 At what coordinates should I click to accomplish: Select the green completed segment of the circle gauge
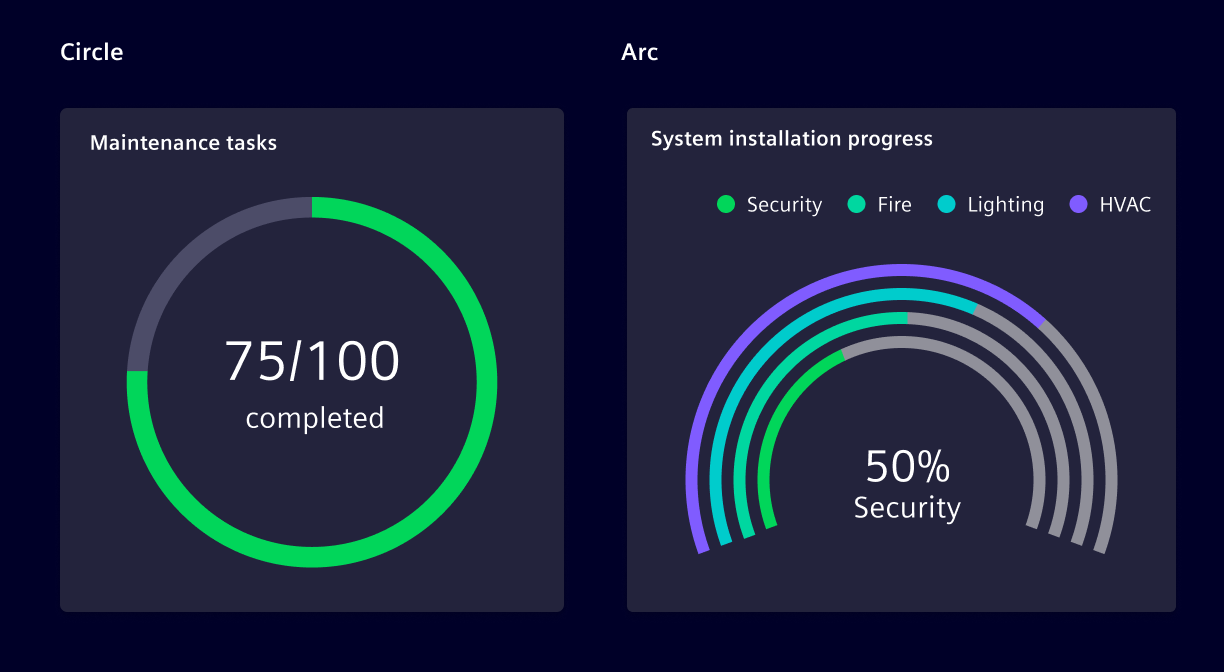[486, 382]
